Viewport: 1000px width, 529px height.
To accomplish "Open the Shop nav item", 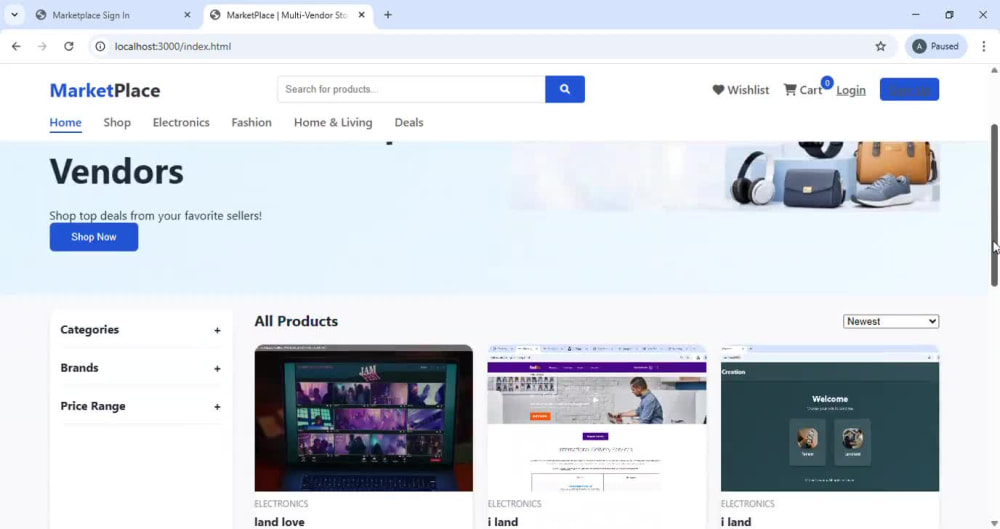I will click(117, 123).
